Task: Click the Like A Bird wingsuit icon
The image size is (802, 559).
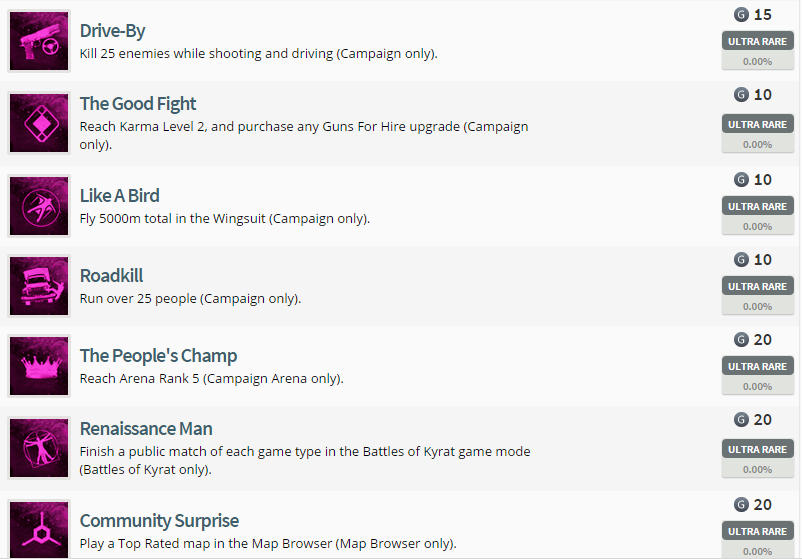Action: [39, 206]
